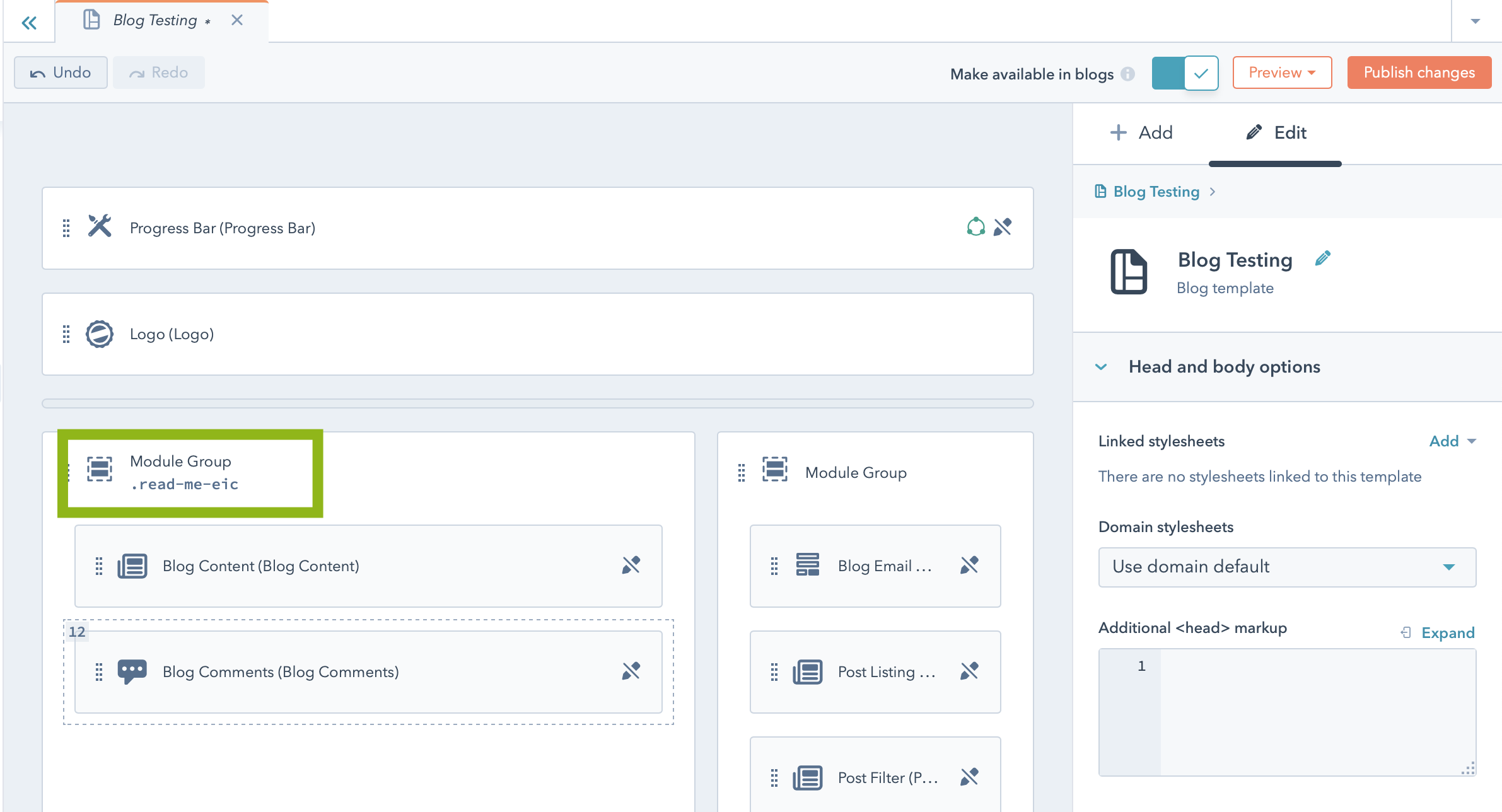The height and width of the screenshot is (812, 1502).
Task: Rename template with the pencil icon
Action: (x=1323, y=258)
